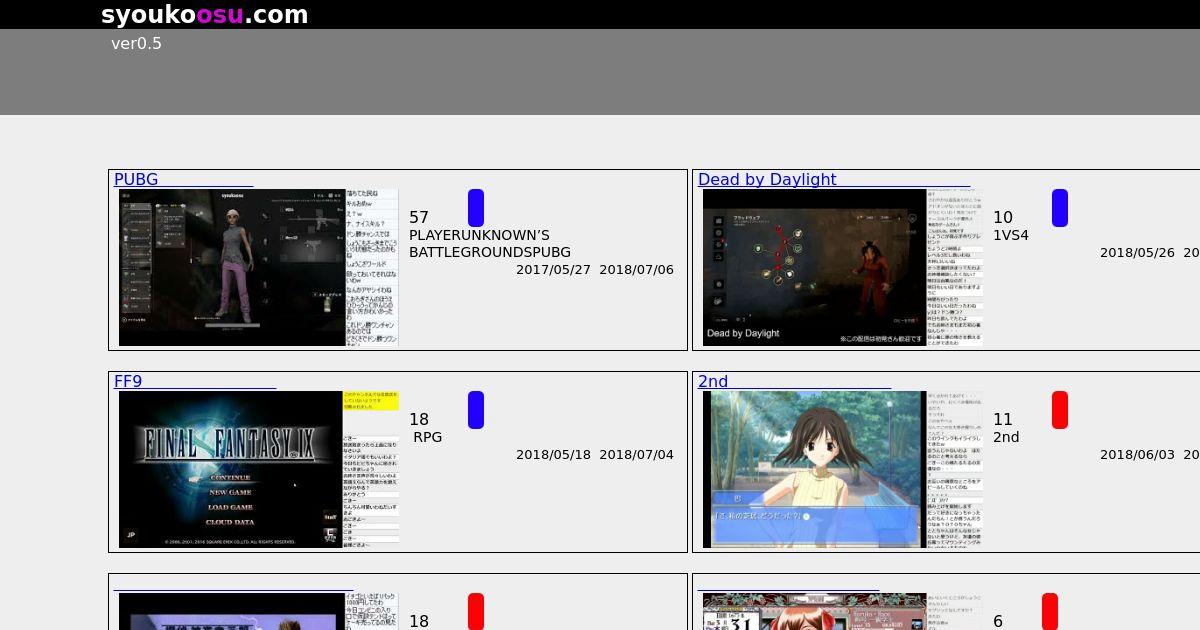The image size is (1200, 630).
Task: Click the blue indicator in PUBG card
Action: (476, 208)
